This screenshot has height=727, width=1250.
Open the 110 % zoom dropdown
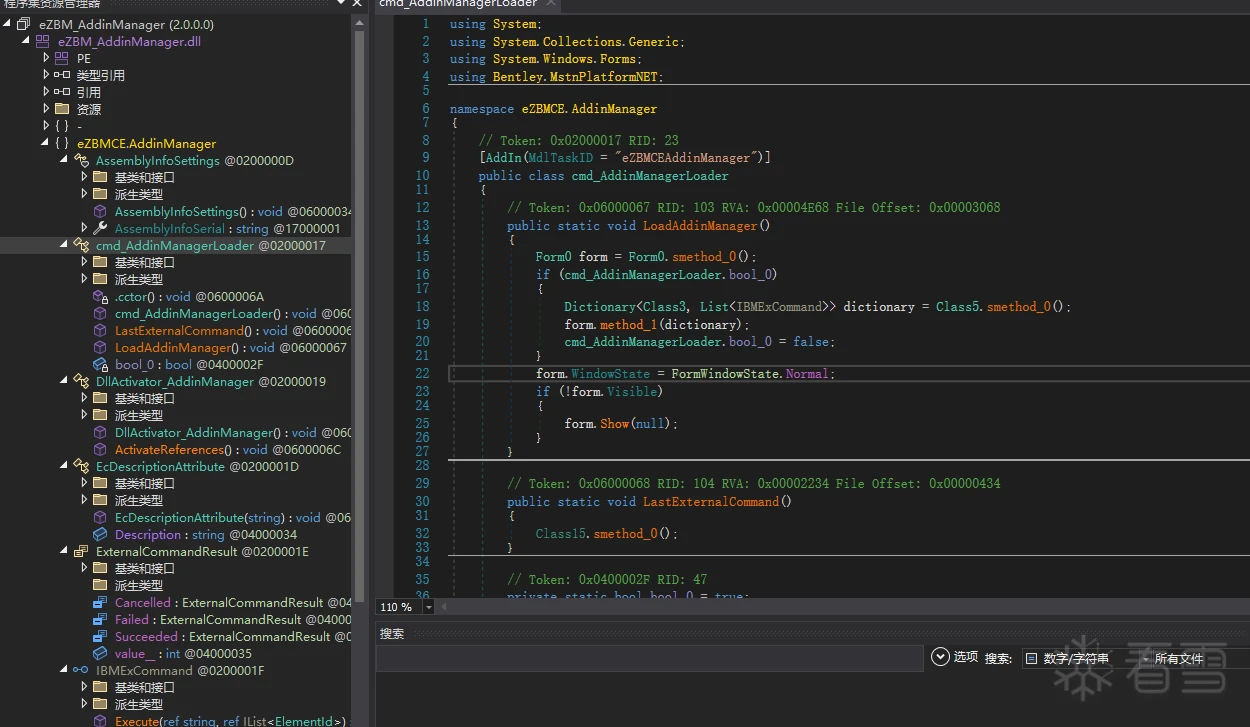click(429, 607)
